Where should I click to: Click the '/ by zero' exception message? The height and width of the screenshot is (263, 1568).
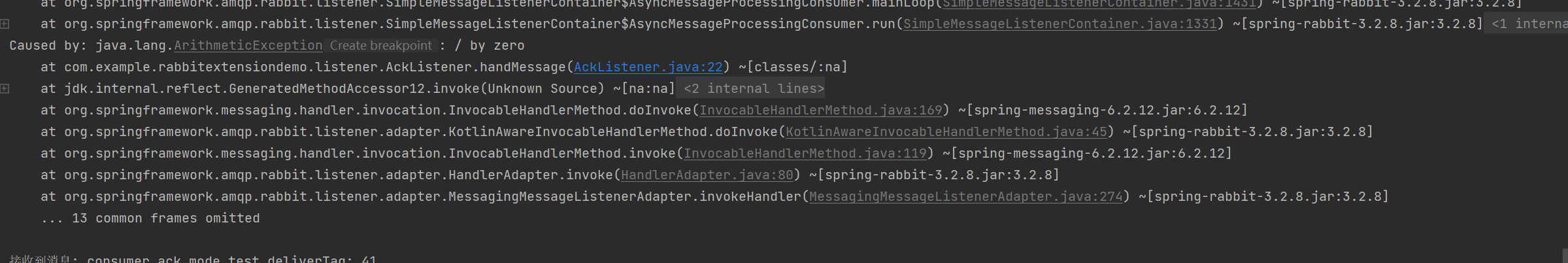pyautogui.click(x=490, y=46)
